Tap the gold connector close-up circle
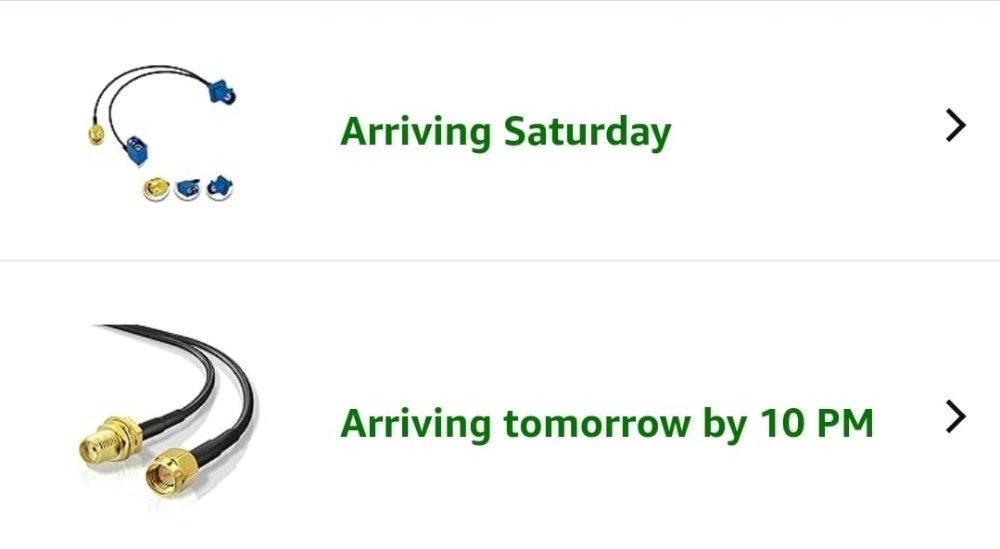The image size is (1000, 549). (156, 189)
